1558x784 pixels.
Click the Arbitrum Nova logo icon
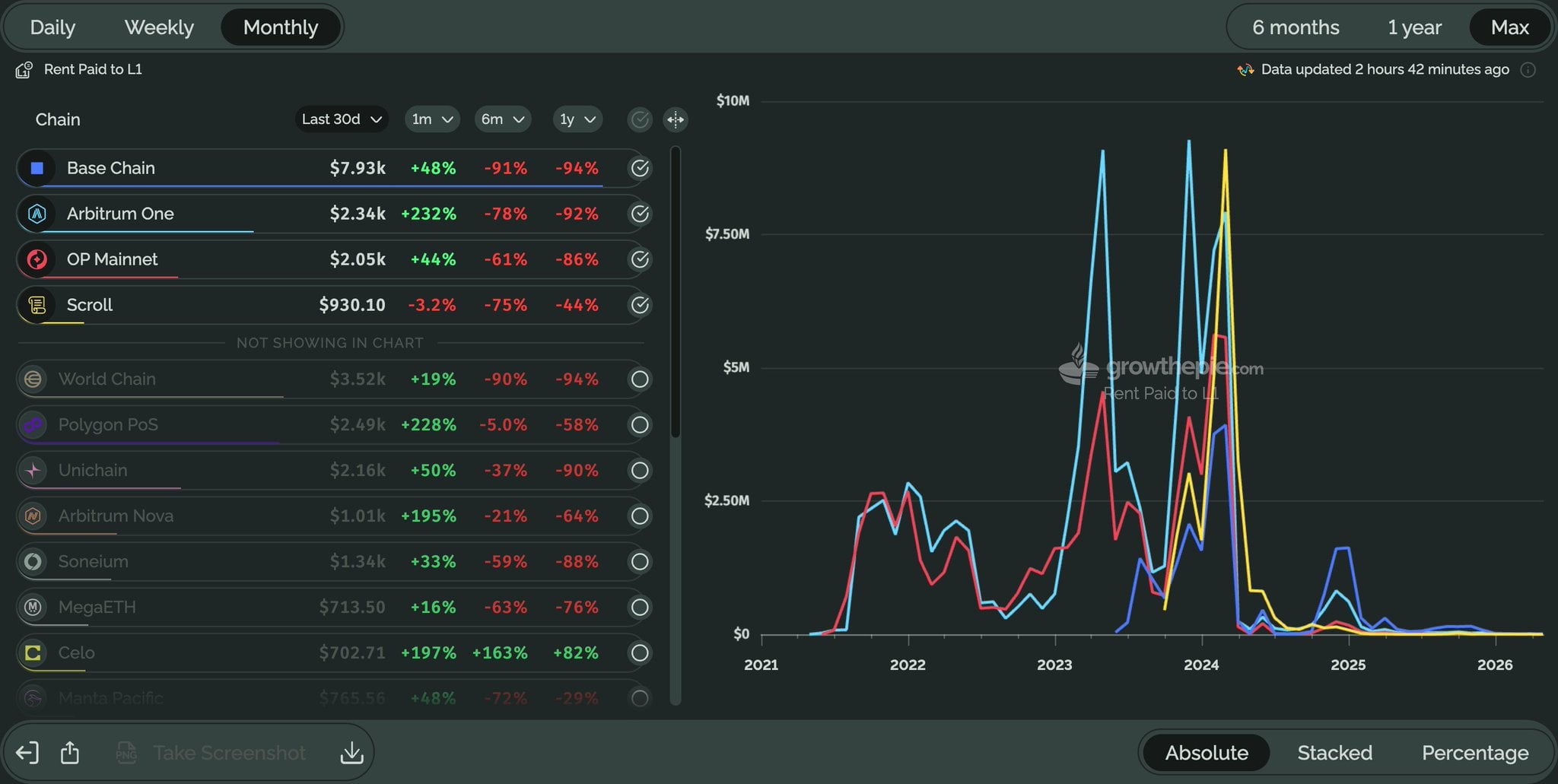pyautogui.click(x=33, y=516)
